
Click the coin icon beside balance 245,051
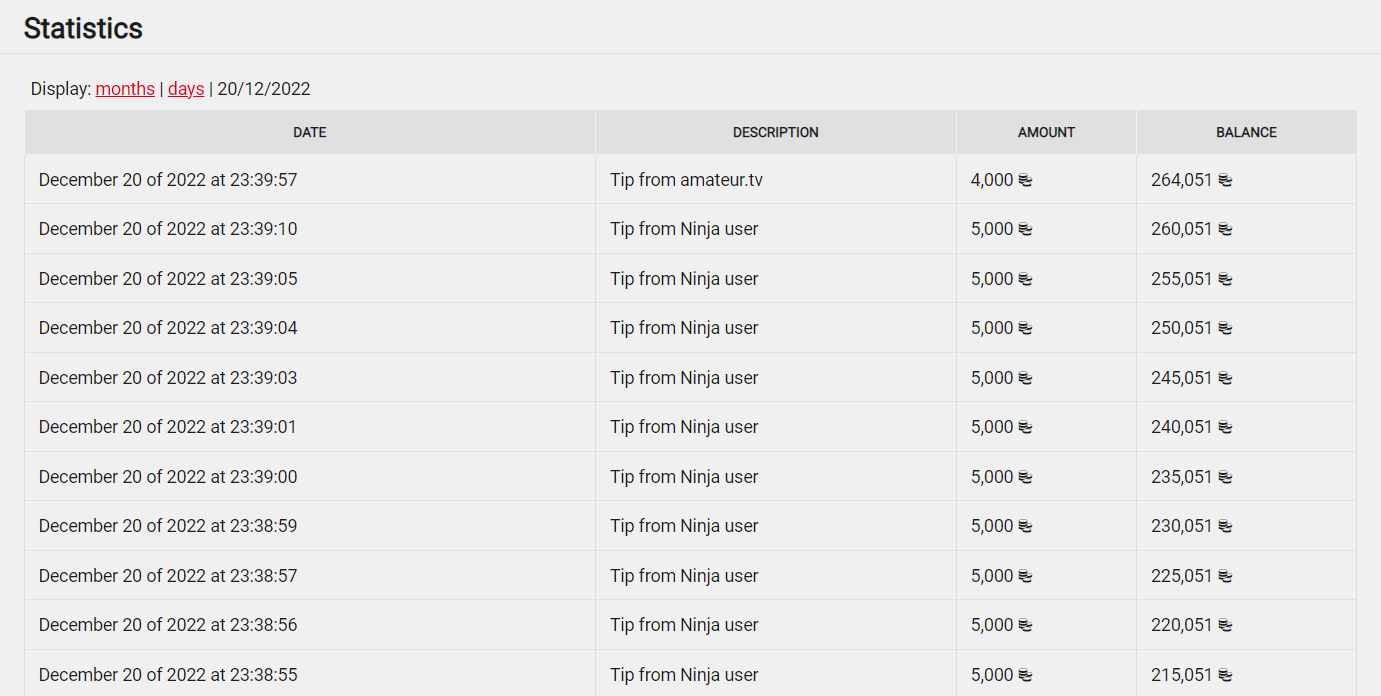coord(1225,379)
